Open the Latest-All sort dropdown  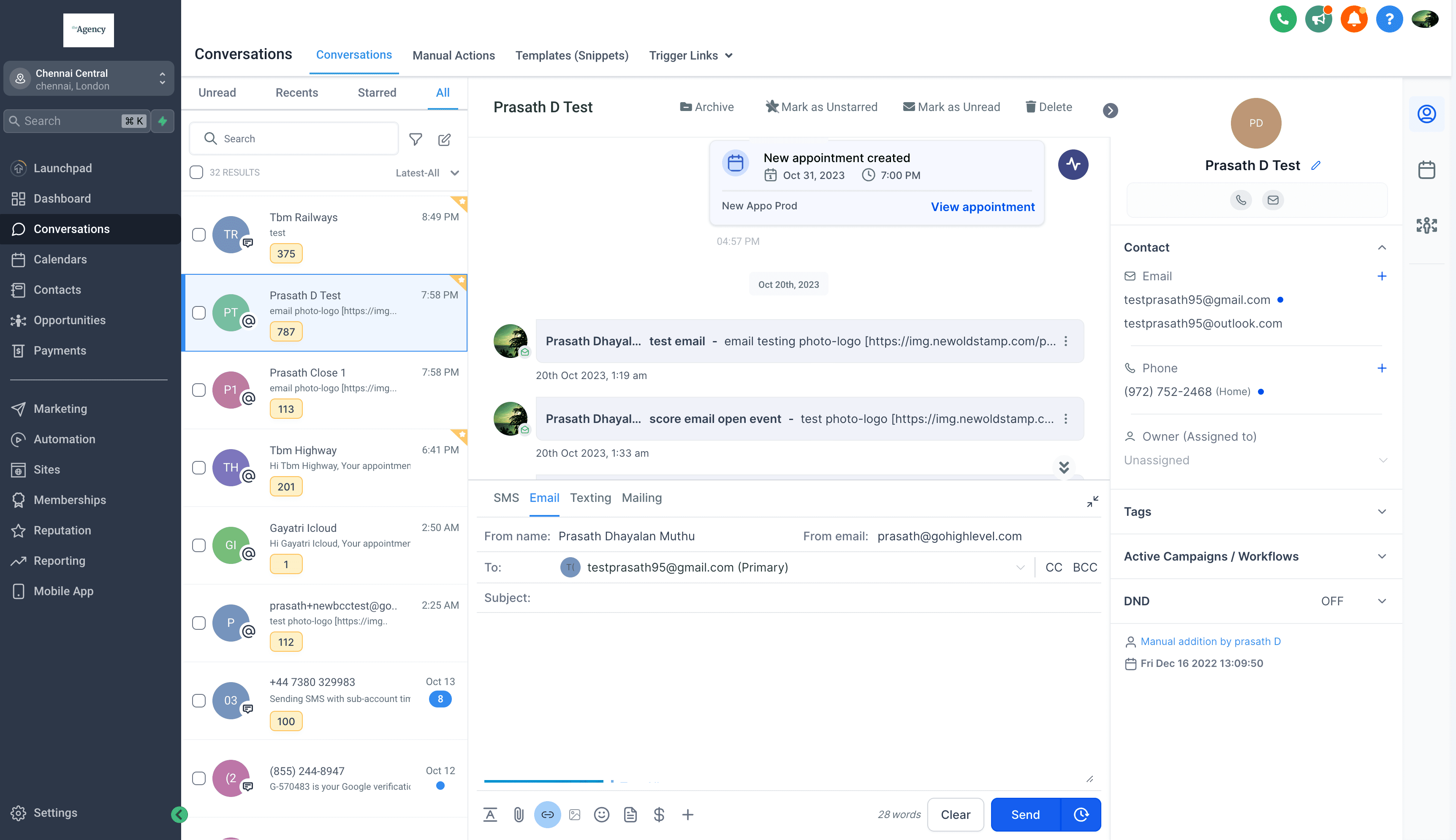(x=427, y=173)
